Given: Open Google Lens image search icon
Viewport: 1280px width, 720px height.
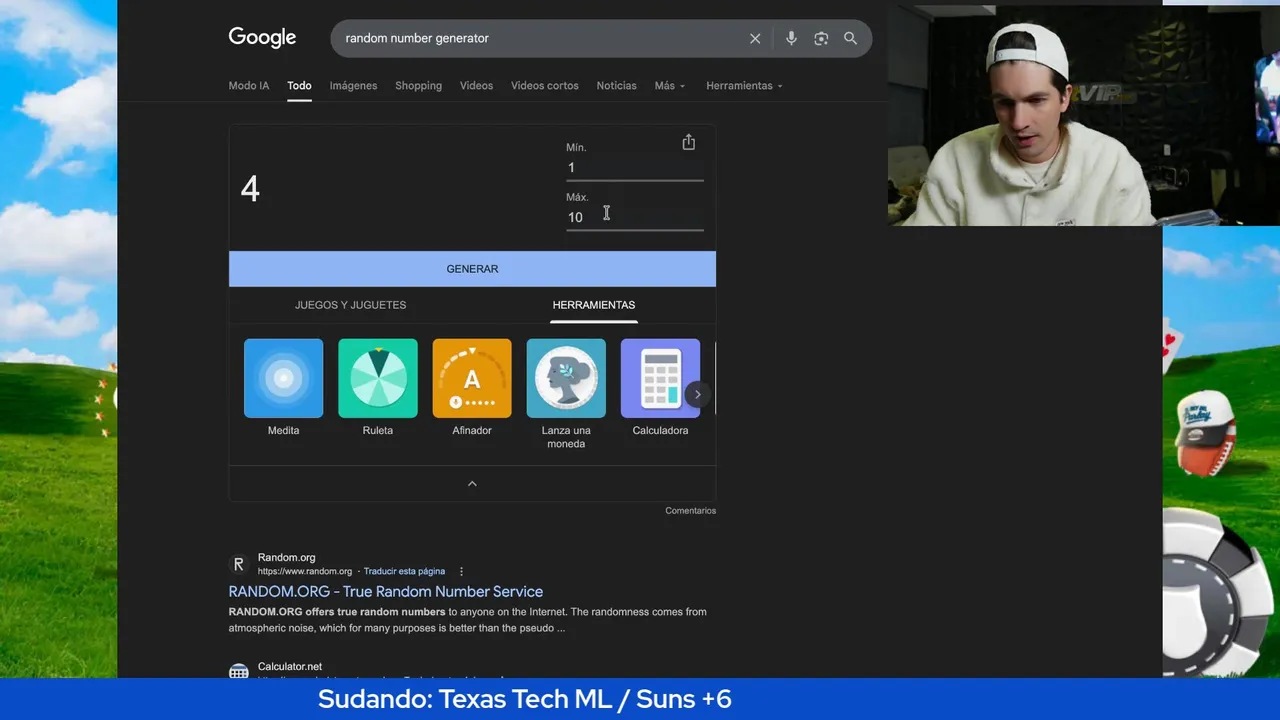Looking at the screenshot, I should pyautogui.click(x=821, y=38).
